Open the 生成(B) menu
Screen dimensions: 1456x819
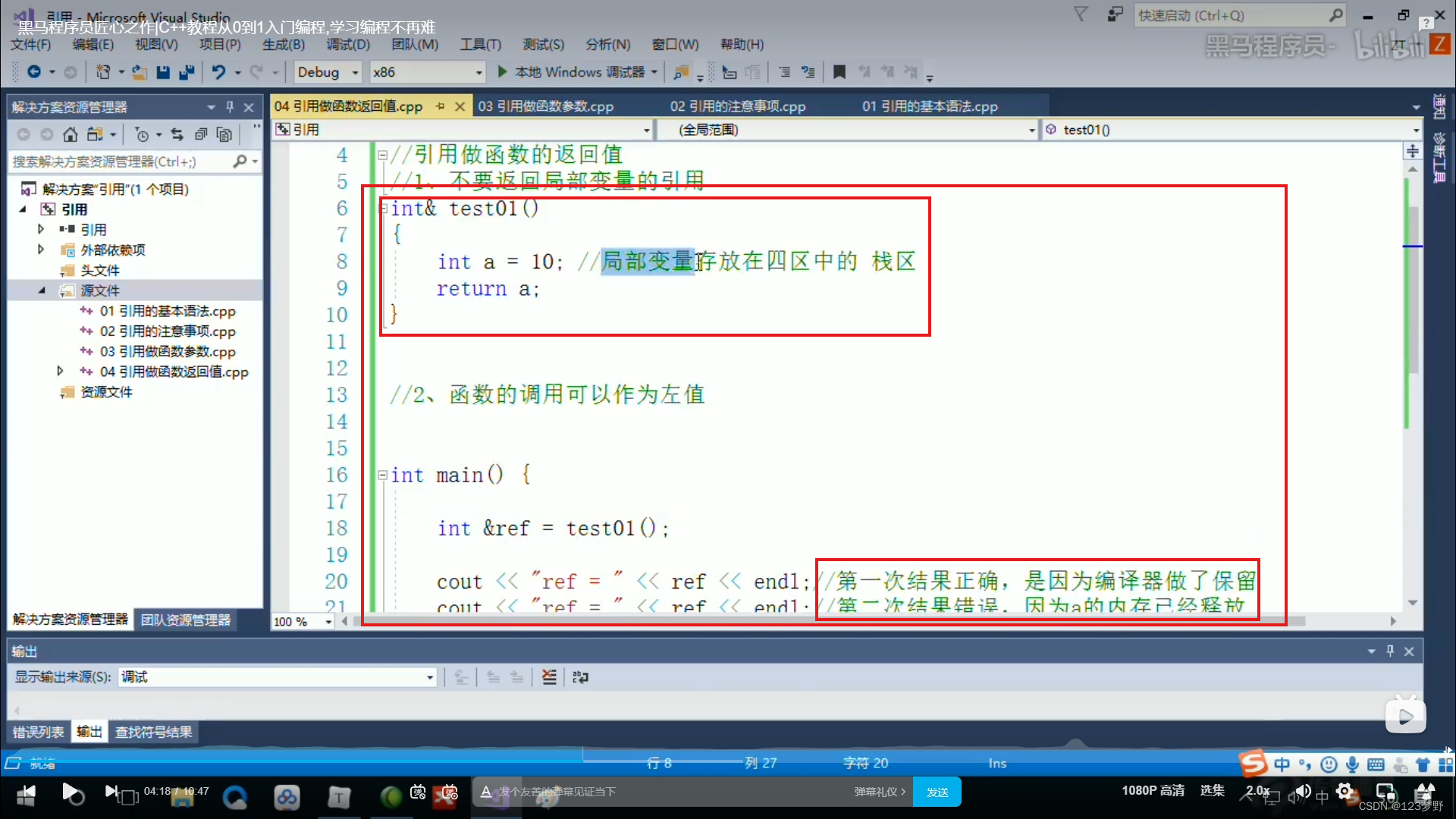pyautogui.click(x=284, y=44)
